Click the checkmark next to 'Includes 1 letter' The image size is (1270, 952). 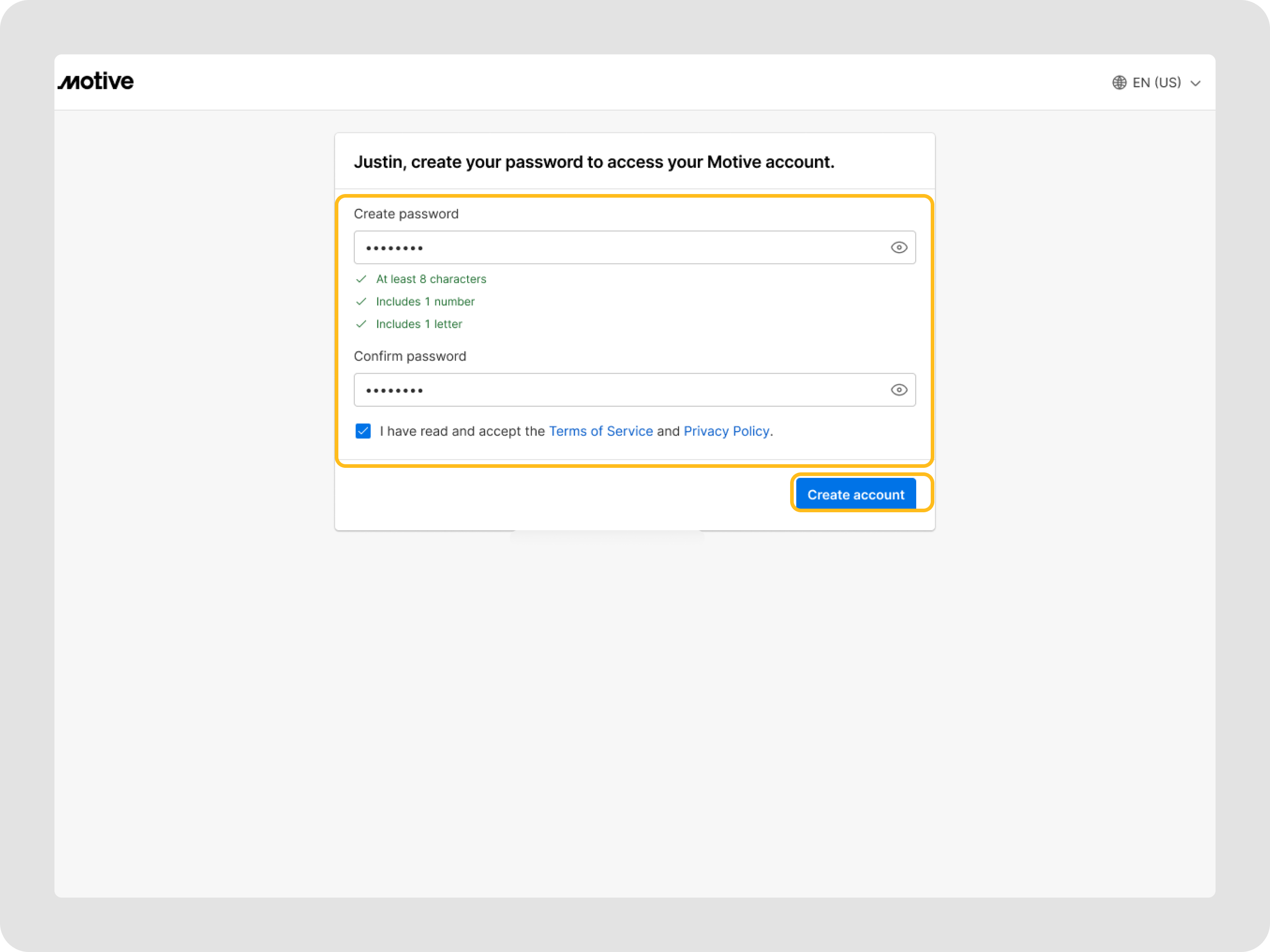361,324
